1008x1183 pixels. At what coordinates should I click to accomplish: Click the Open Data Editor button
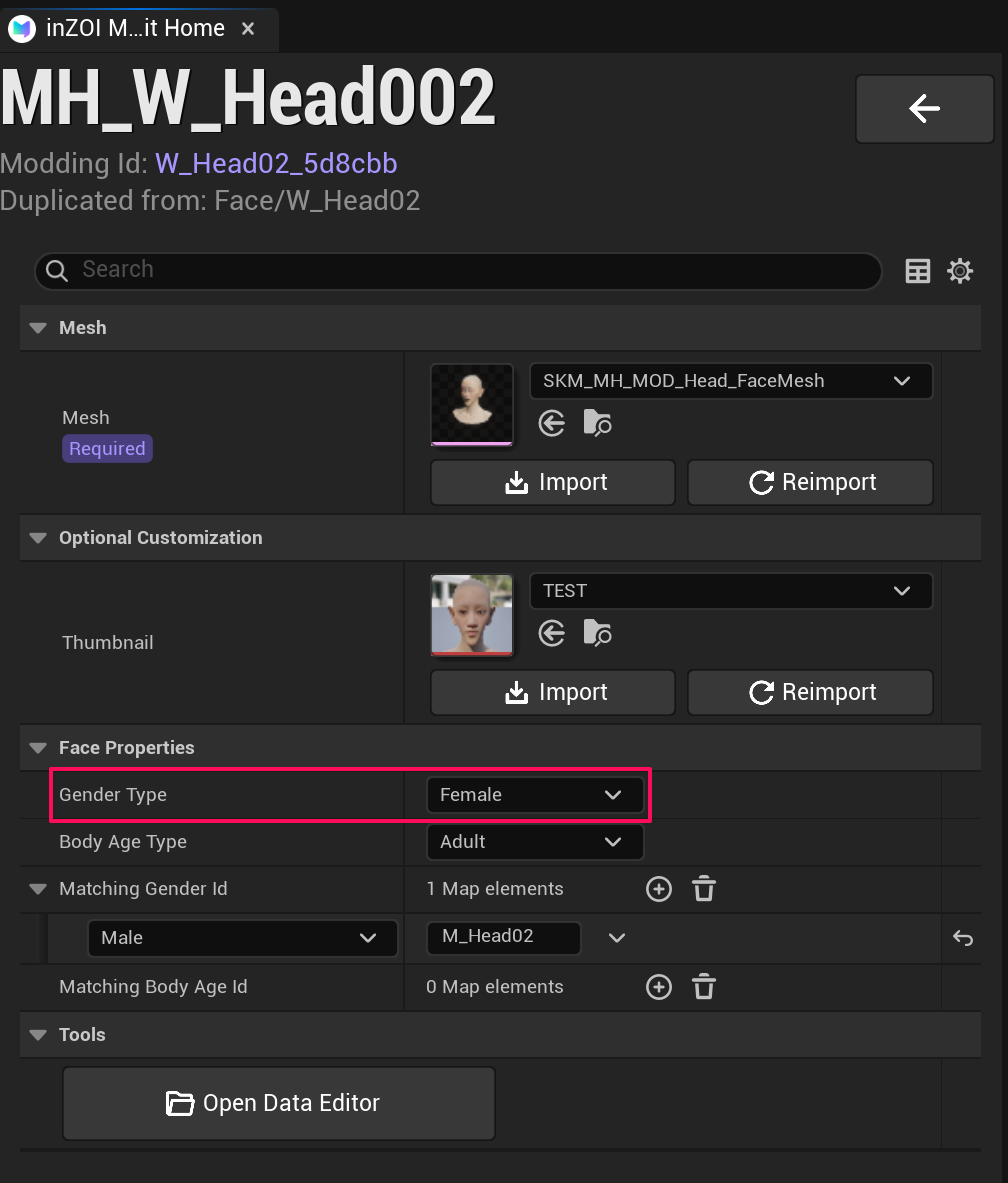point(279,1103)
